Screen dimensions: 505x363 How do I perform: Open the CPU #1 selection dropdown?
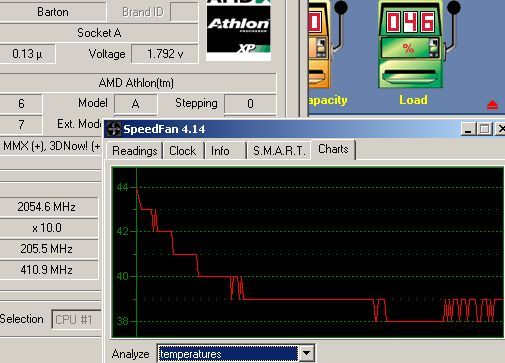pyautogui.click(x=77, y=319)
